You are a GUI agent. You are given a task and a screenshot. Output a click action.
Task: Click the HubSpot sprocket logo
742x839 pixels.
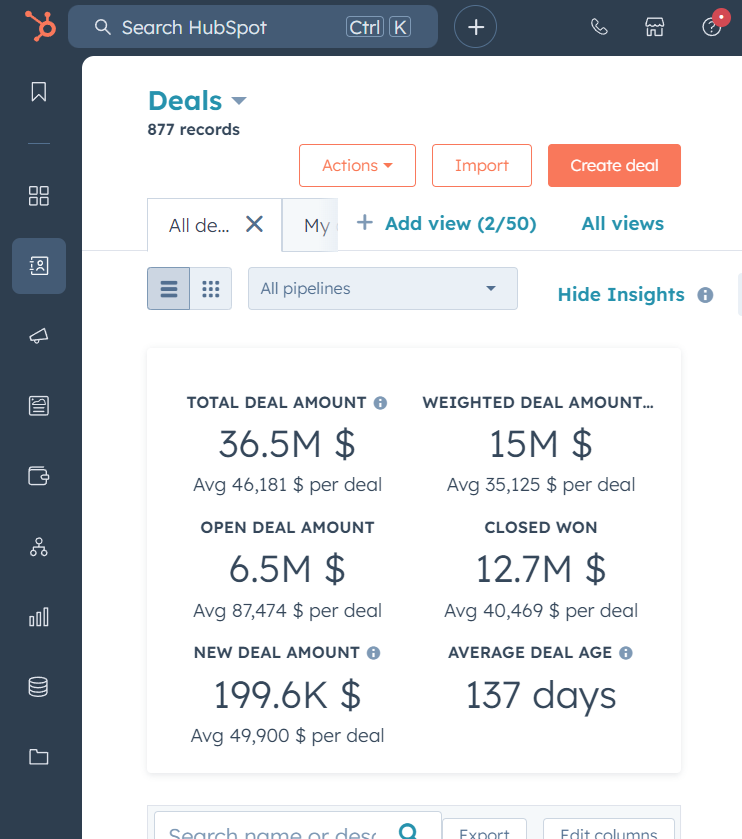[40, 27]
